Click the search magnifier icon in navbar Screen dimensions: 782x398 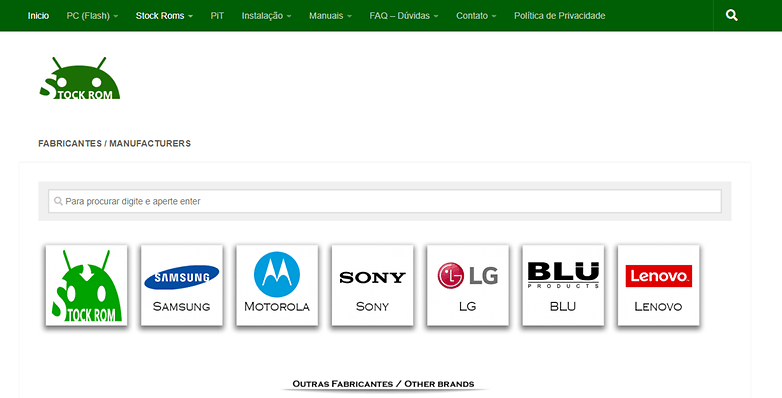[x=731, y=15]
